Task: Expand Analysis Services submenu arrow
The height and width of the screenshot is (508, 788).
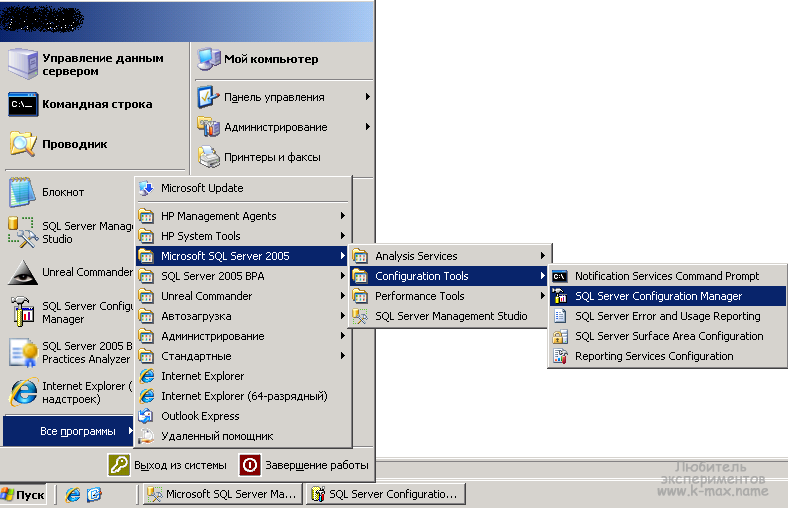Action: click(x=543, y=256)
